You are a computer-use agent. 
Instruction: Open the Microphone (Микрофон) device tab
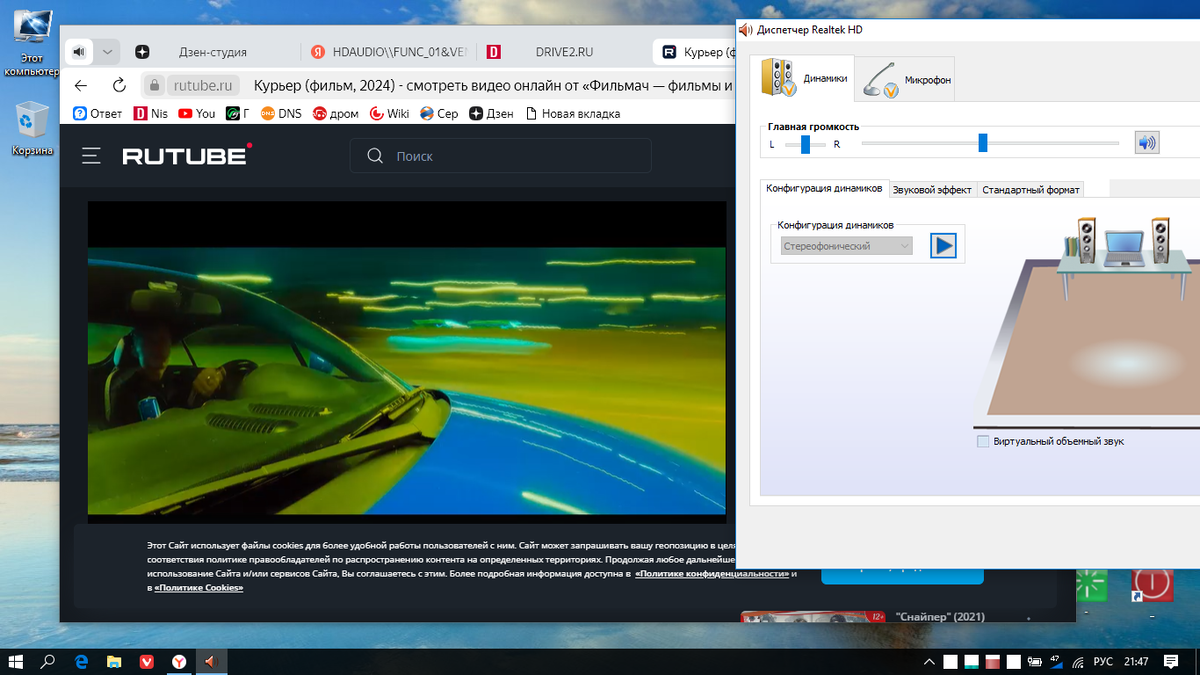coord(906,79)
